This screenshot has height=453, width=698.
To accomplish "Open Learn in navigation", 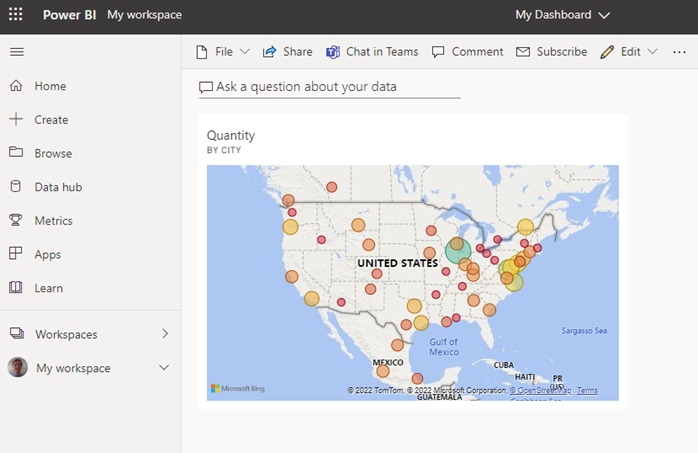I will coord(49,288).
